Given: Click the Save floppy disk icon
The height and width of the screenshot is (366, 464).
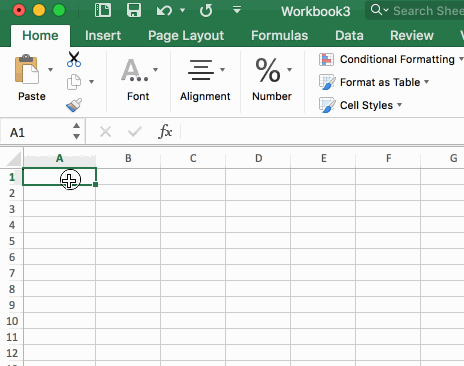Looking at the screenshot, I should [134, 10].
